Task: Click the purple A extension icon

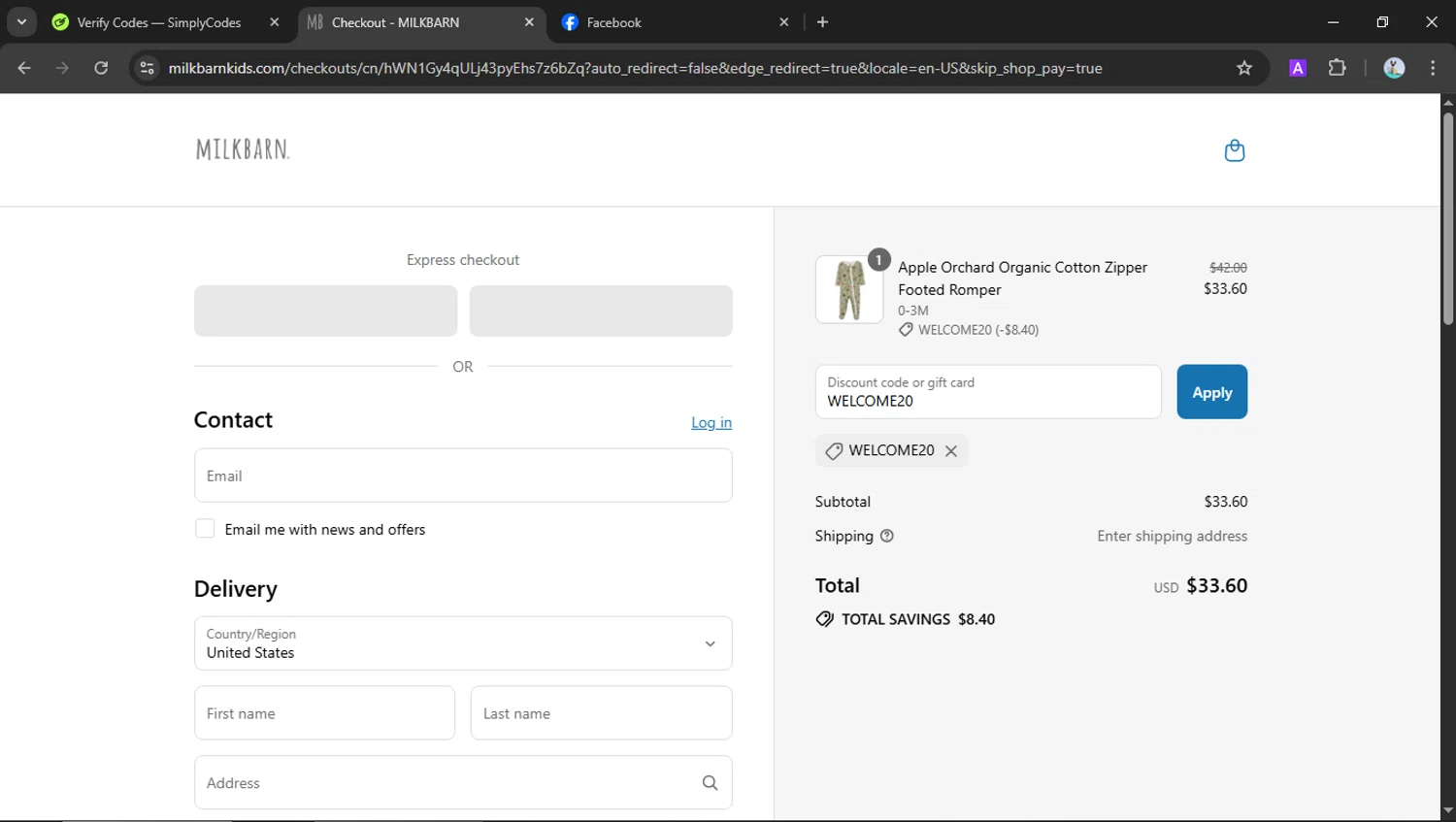Action: [x=1298, y=68]
